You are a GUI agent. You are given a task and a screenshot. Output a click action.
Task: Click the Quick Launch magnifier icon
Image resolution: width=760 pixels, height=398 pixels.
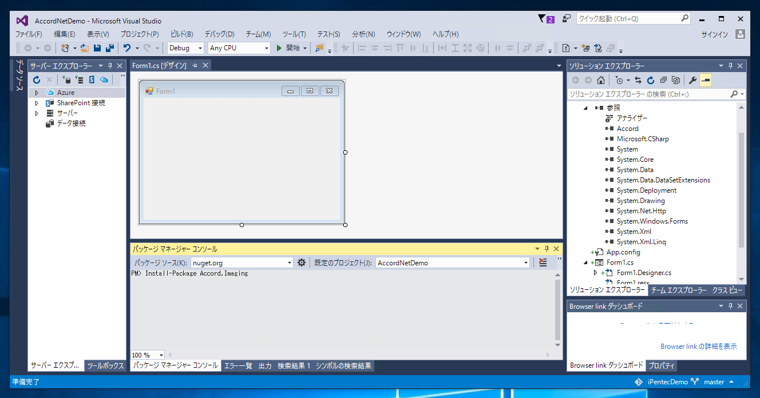(x=684, y=18)
